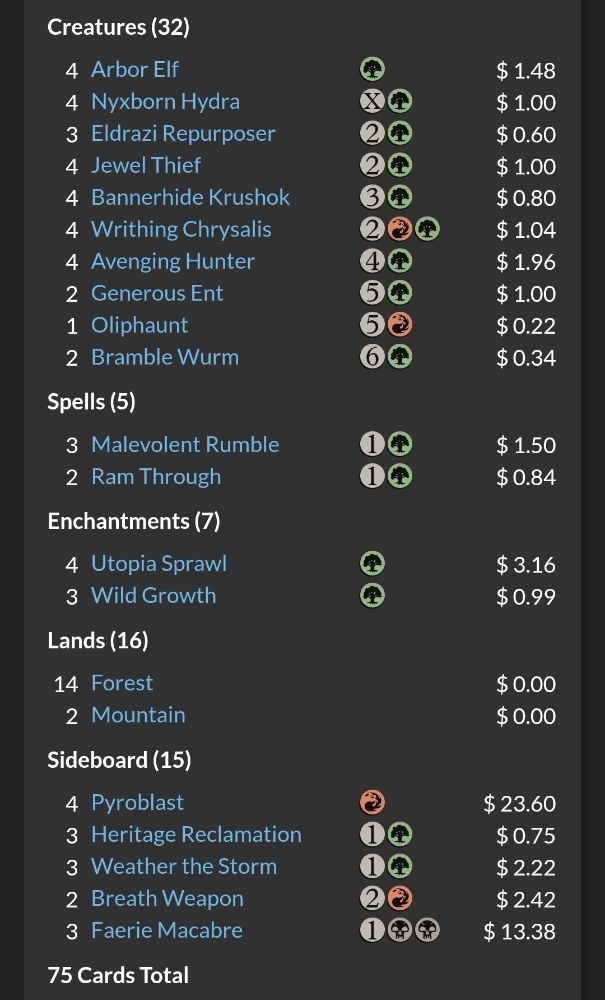This screenshot has height=1000, width=605.
Task: Click the red mana symbol on Writhing Chrysalis row
Action: tap(400, 230)
